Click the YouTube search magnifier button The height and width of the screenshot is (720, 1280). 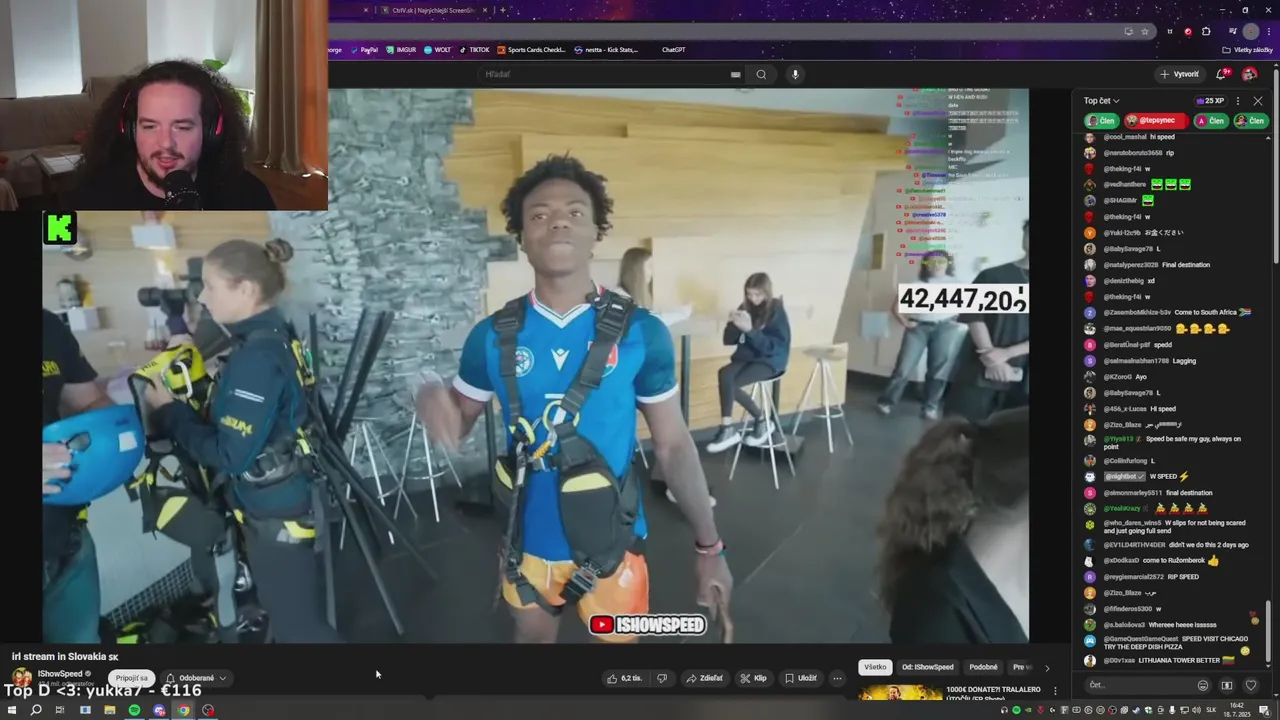tap(761, 74)
